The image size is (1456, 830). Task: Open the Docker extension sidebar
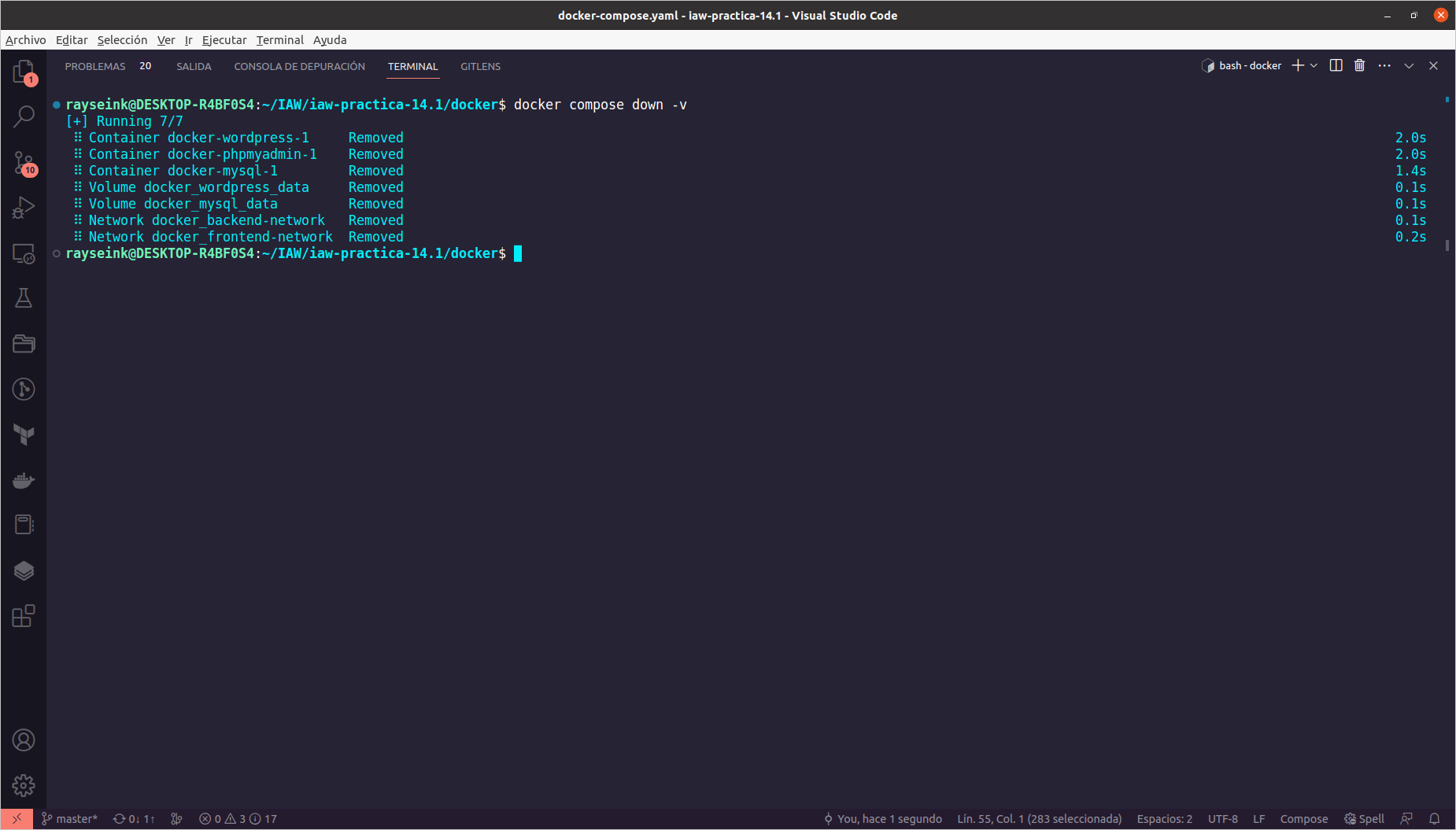24,480
